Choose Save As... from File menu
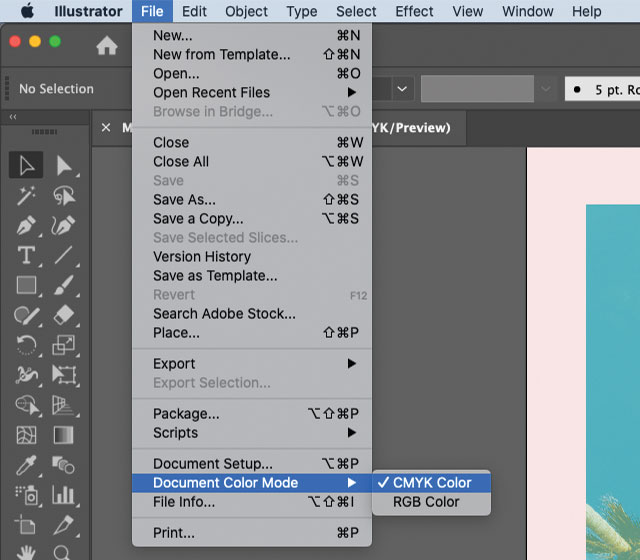The width and height of the screenshot is (640, 560). coord(184,200)
